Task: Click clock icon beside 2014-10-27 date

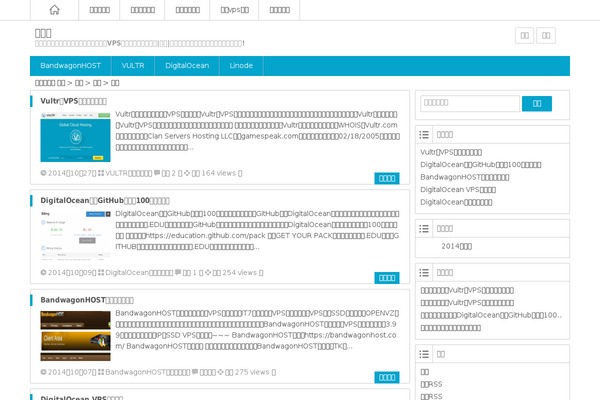Action: pyautogui.click(x=43, y=173)
